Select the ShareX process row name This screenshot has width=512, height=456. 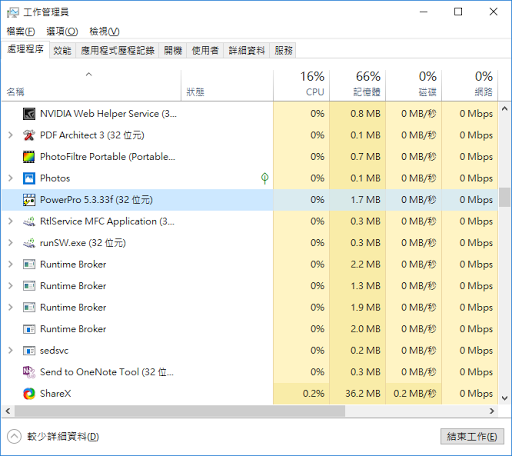click(56, 394)
